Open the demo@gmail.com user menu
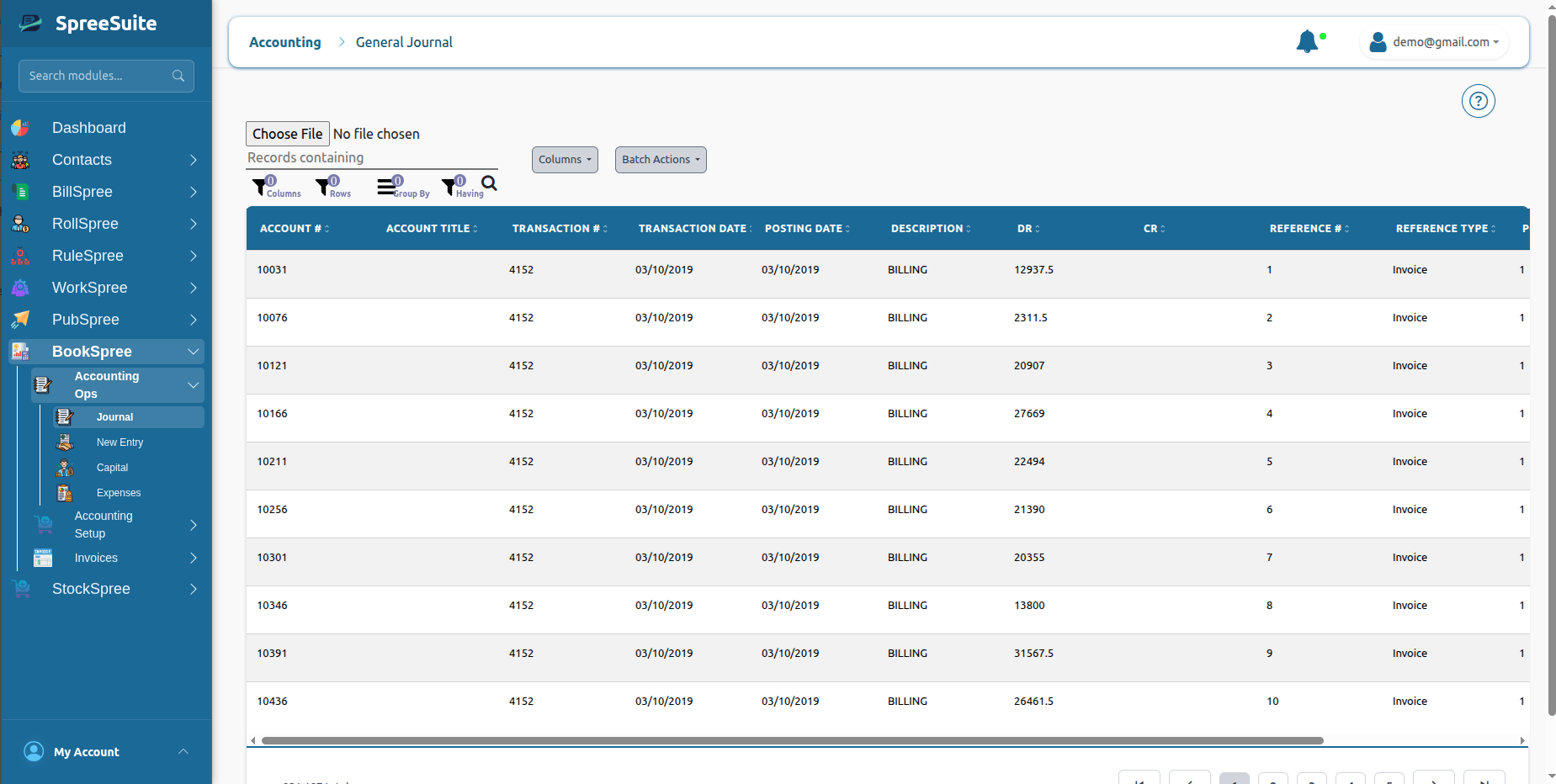Screen dimensions: 1556x784 tap(1434, 42)
